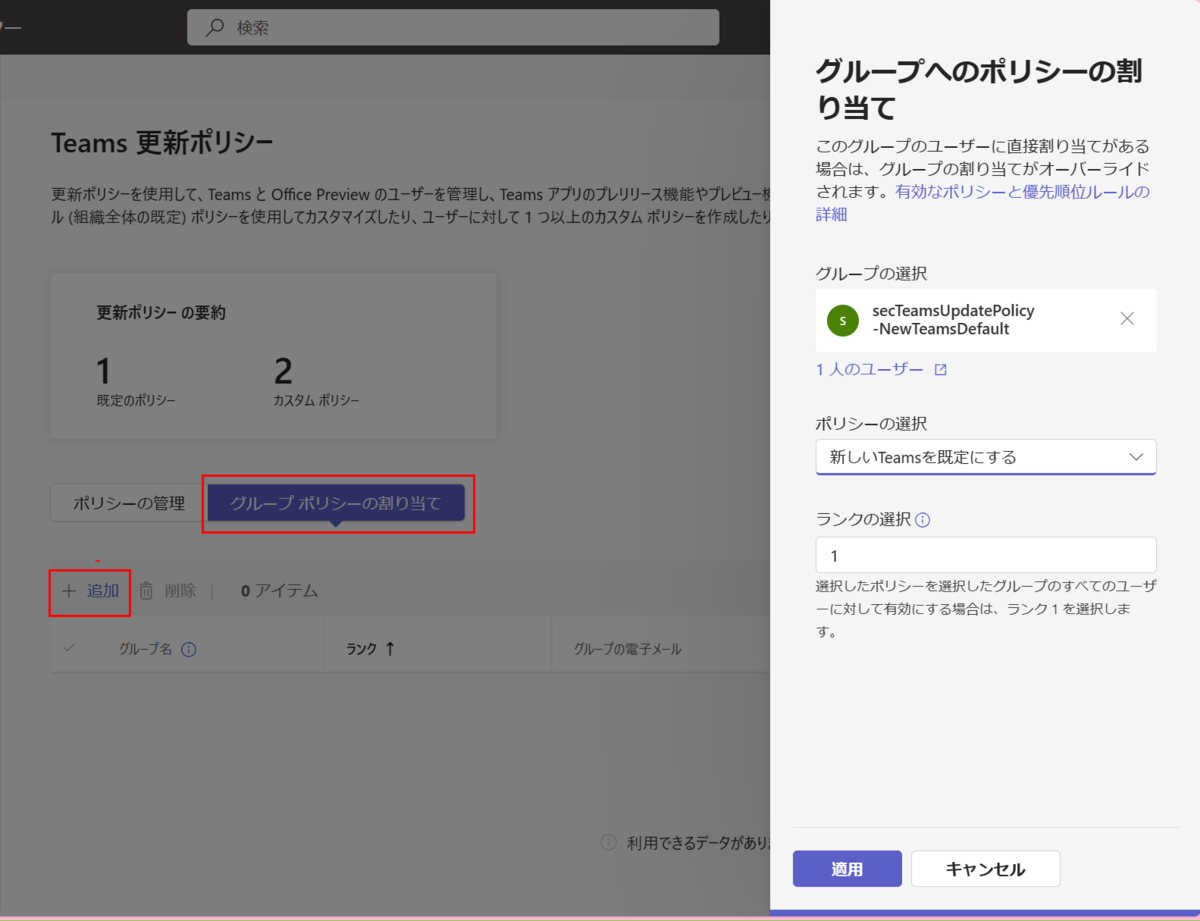Image resolution: width=1200 pixels, height=921 pixels.
Task: Click the ランクの選択 info icon
Action: 923,520
